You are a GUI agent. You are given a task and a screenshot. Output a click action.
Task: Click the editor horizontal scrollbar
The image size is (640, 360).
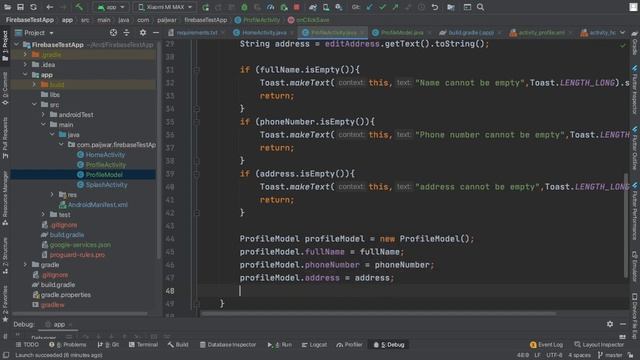[378, 313]
